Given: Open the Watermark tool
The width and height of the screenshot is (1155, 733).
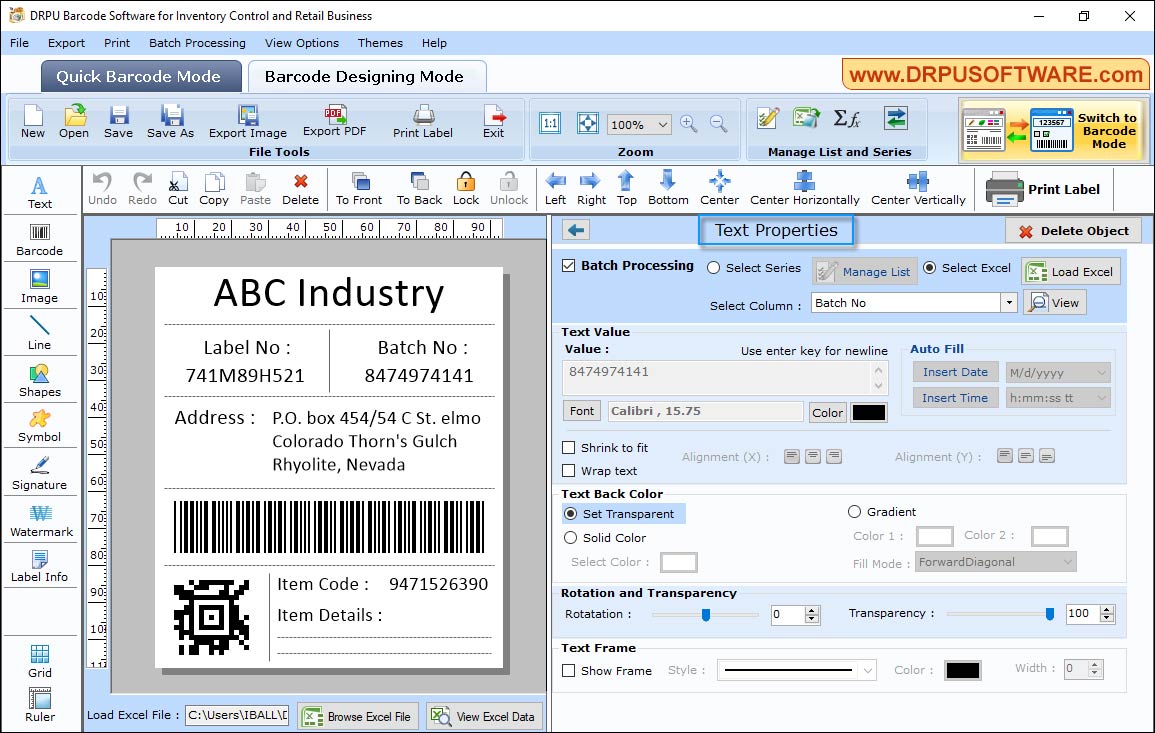Looking at the screenshot, I should click(x=40, y=520).
